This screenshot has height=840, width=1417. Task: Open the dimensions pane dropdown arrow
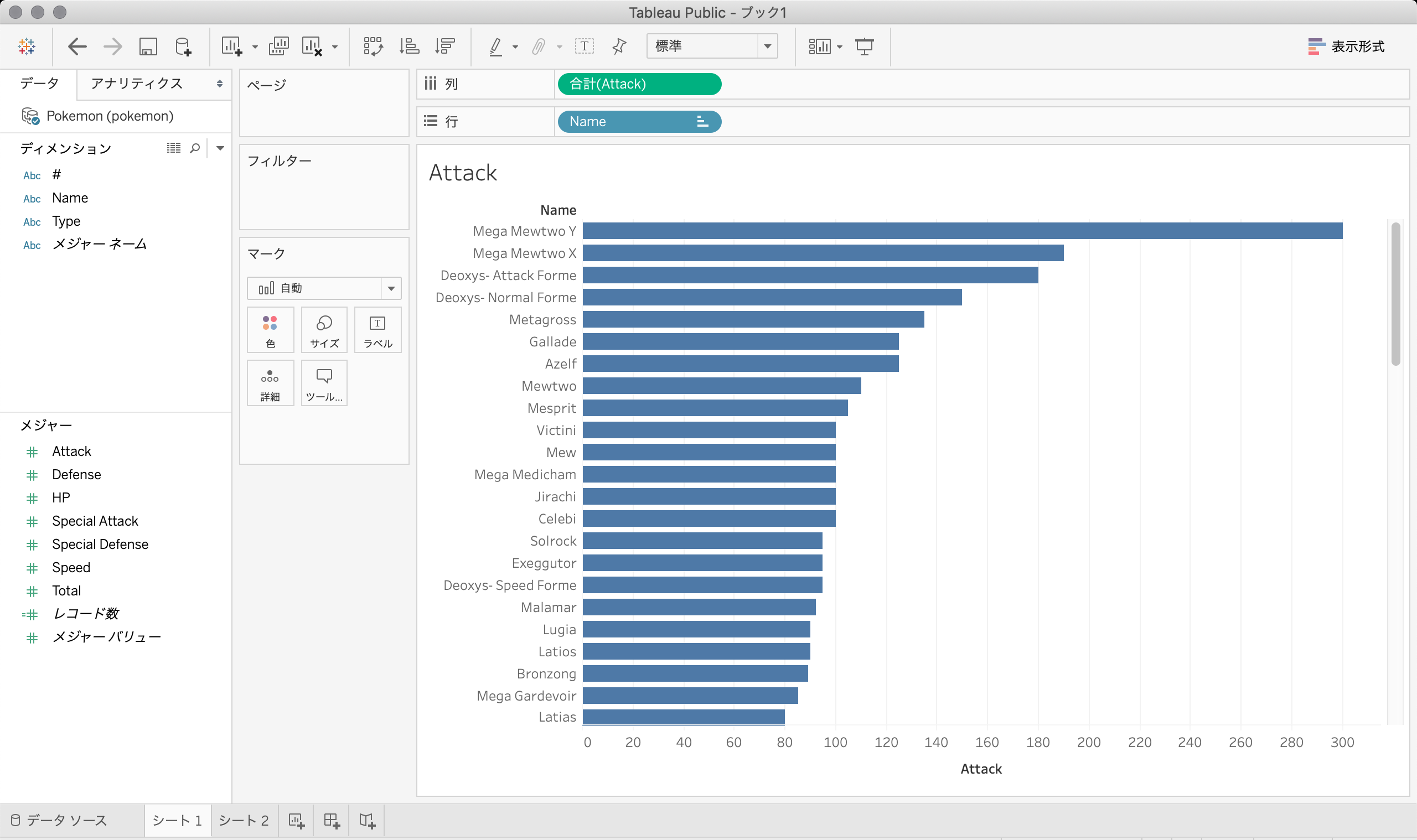[x=220, y=148]
